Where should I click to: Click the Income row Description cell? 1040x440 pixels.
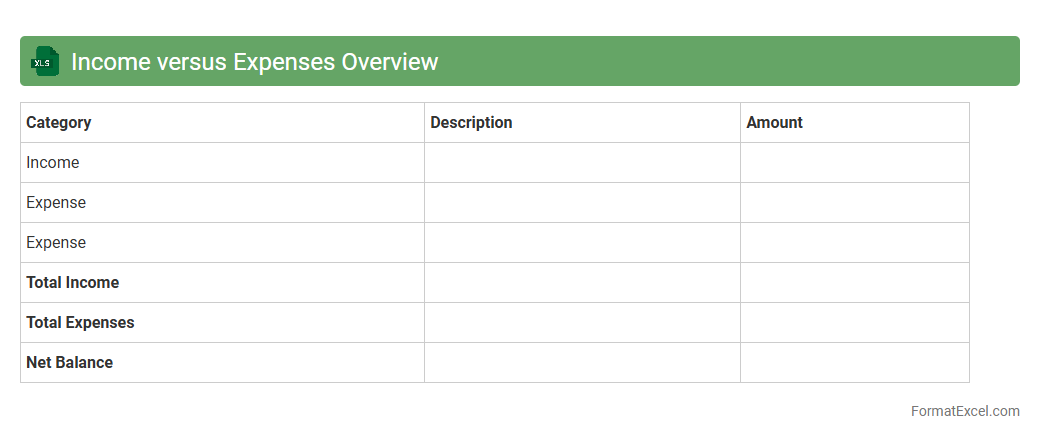pyautogui.click(x=582, y=162)
